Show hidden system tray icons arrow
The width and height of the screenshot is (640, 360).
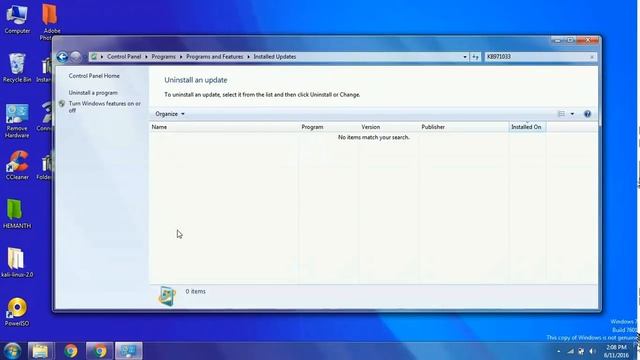tap(559, 351)
